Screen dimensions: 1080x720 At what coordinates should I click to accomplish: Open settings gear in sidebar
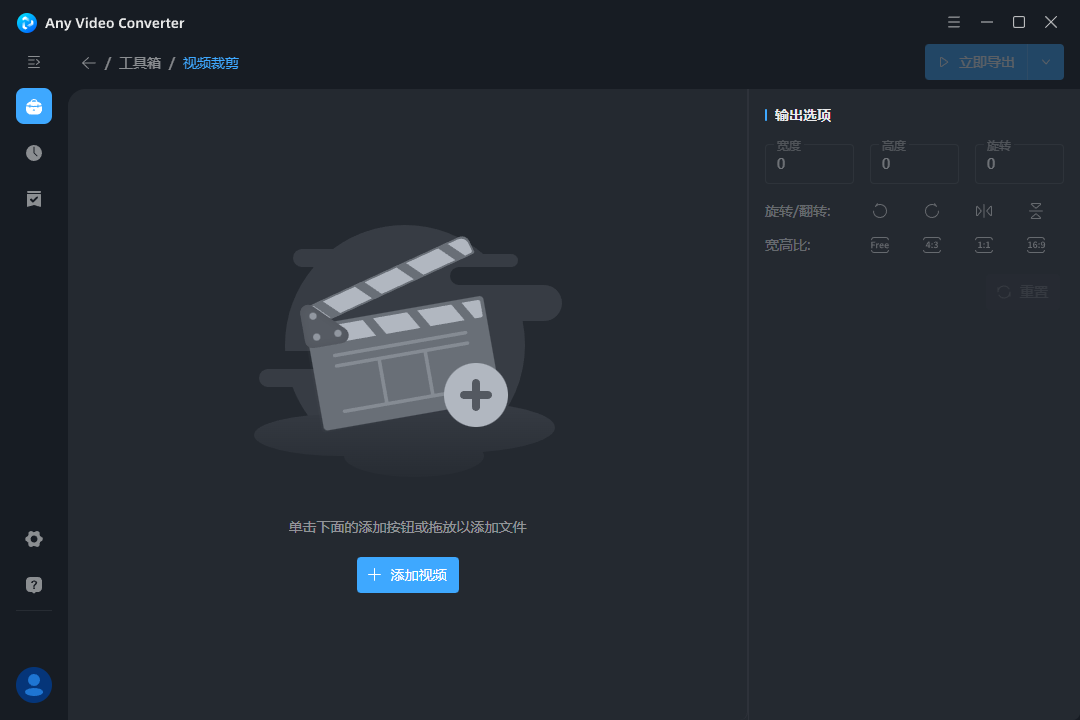[34, 539]
